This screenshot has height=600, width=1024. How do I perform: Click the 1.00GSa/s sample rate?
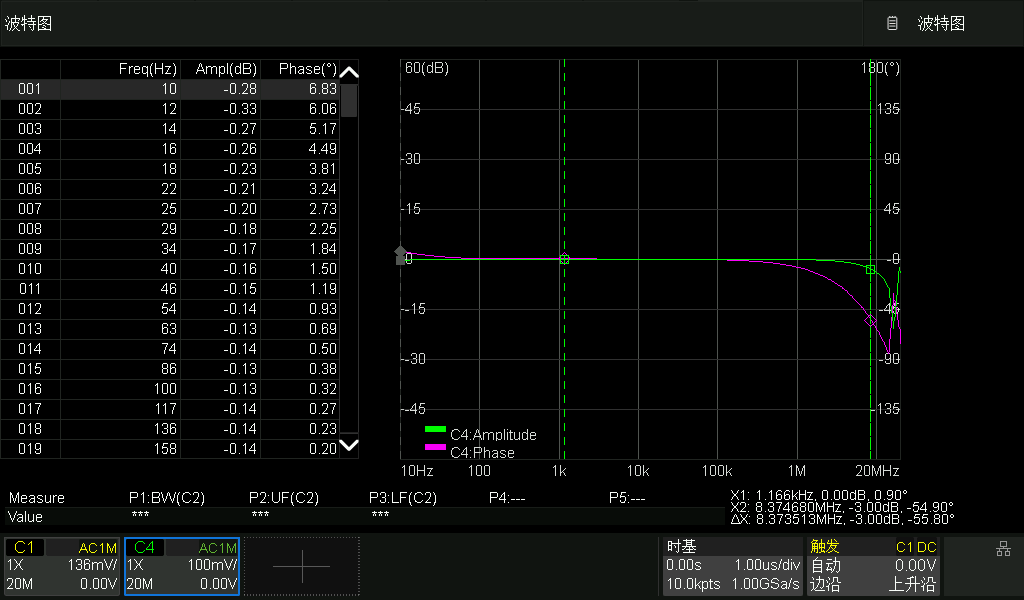coord(765,584)
